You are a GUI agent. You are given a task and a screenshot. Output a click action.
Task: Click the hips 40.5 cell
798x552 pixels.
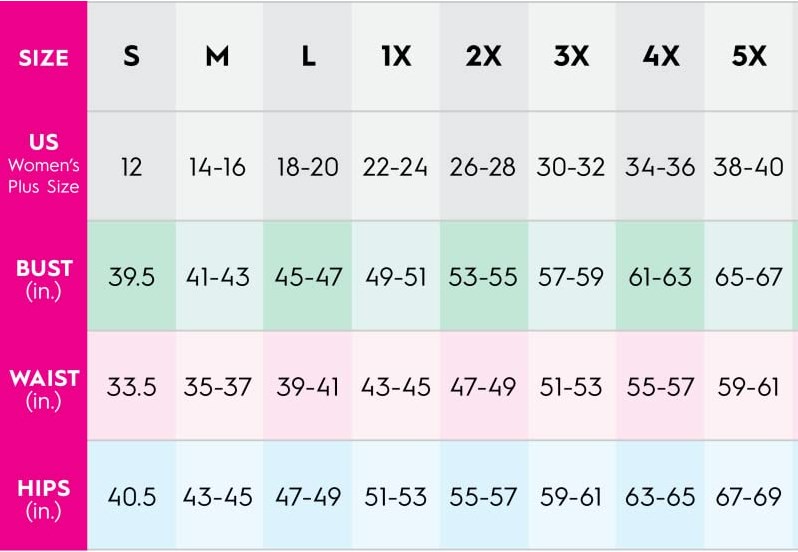tap(131, 497)
